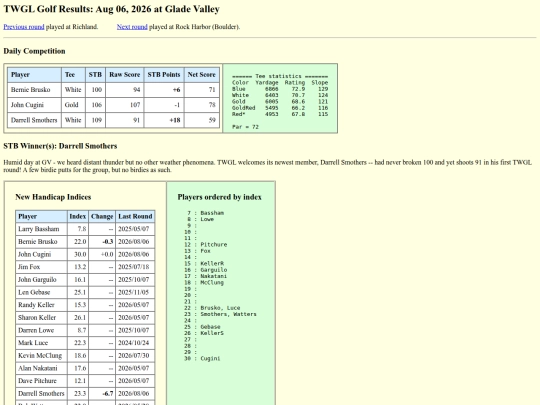Click the Last Round column header

[135, 216]
